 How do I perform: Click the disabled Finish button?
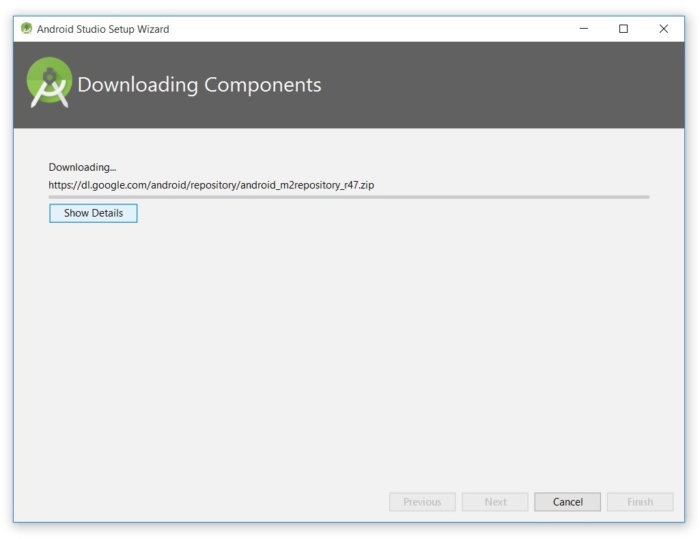coord(640,502)
